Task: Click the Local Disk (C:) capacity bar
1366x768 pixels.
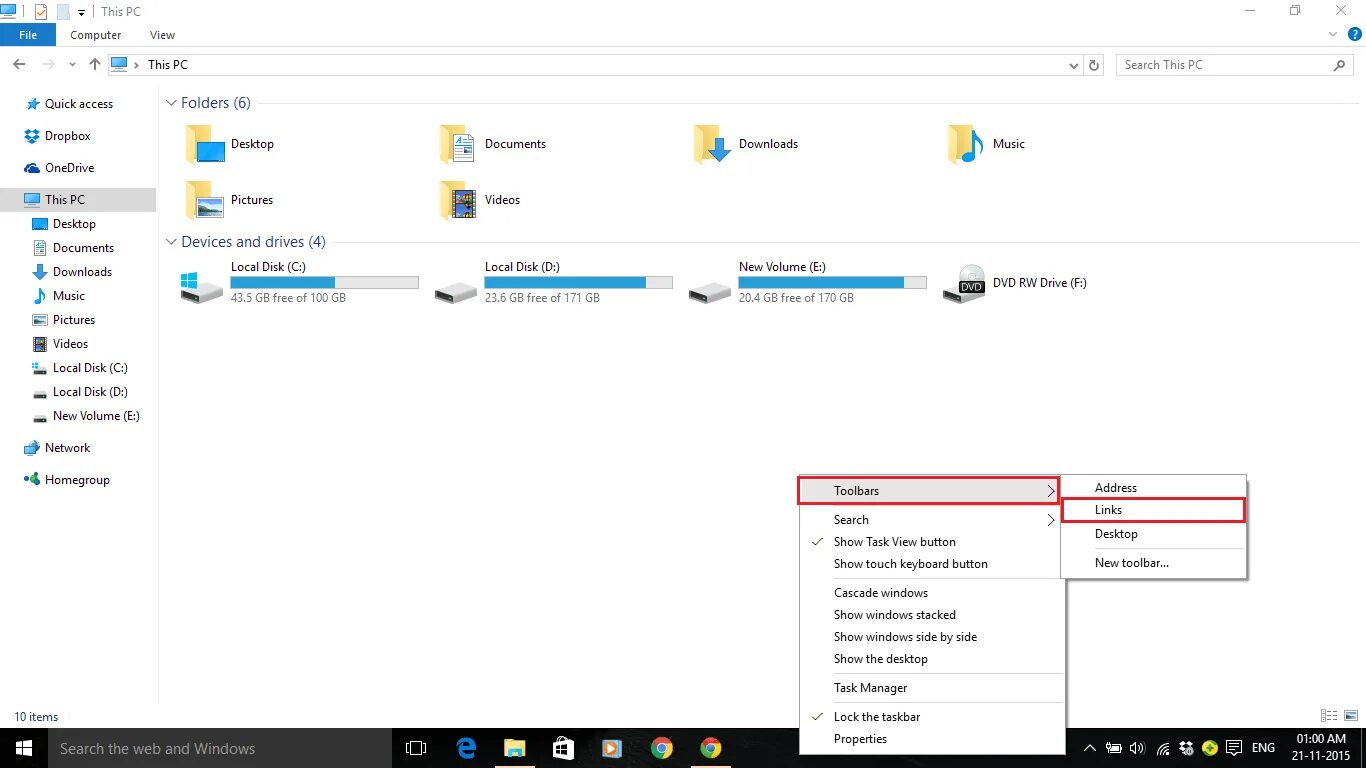Action: (x=323, y=282)
